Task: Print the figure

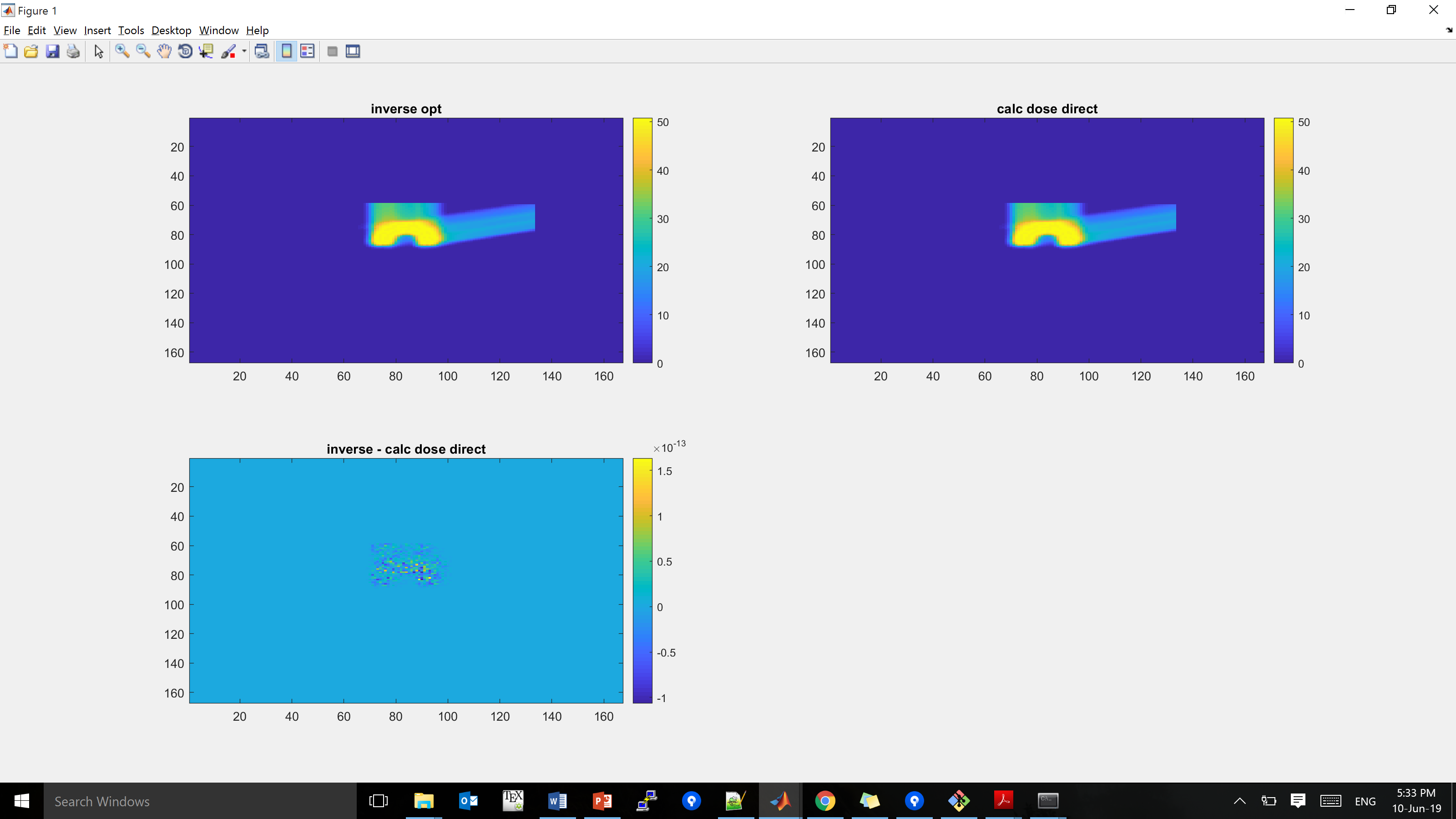Action: coord(73,51)
